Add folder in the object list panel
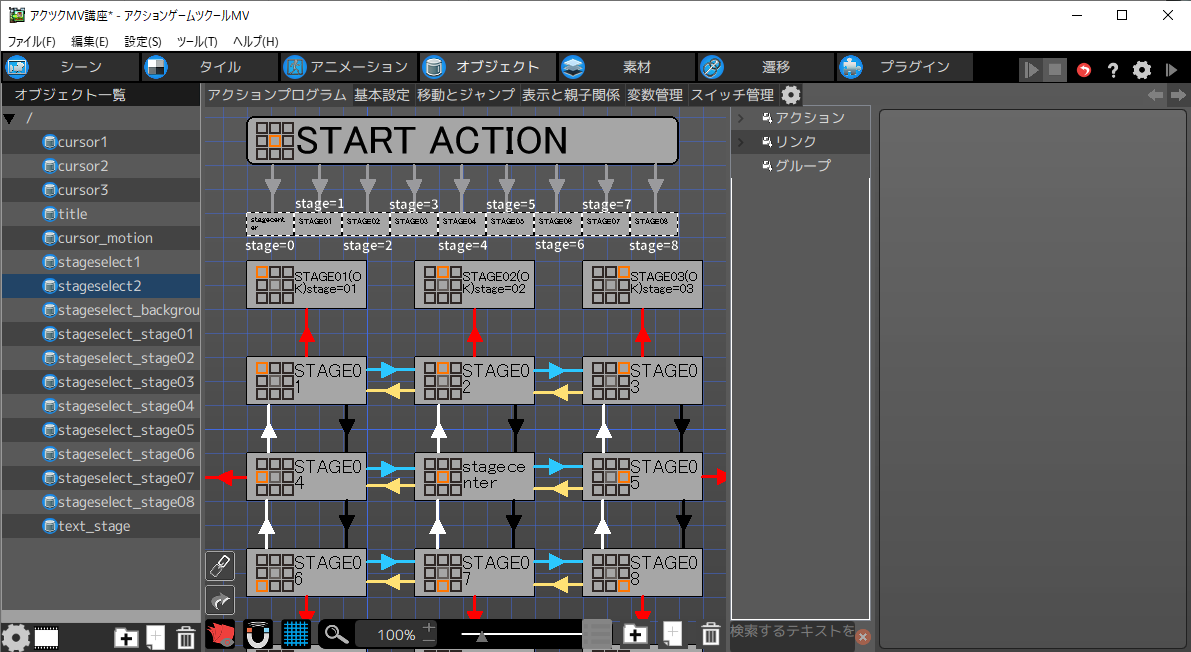Screen dimensions: 1191x652 [126, 637]
